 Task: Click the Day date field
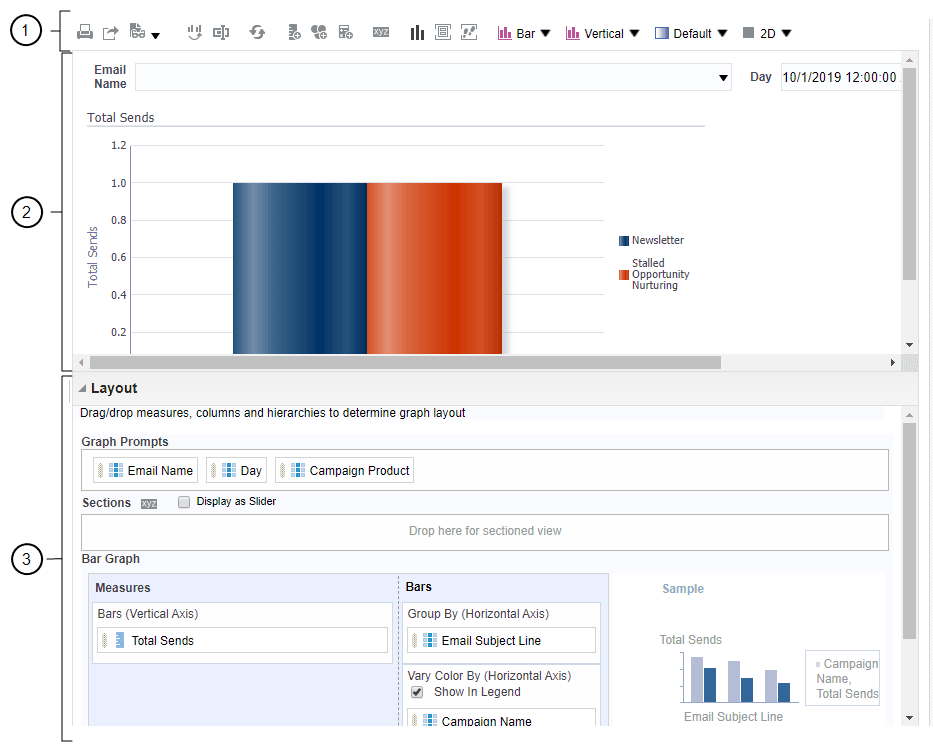tap(843, 77)
